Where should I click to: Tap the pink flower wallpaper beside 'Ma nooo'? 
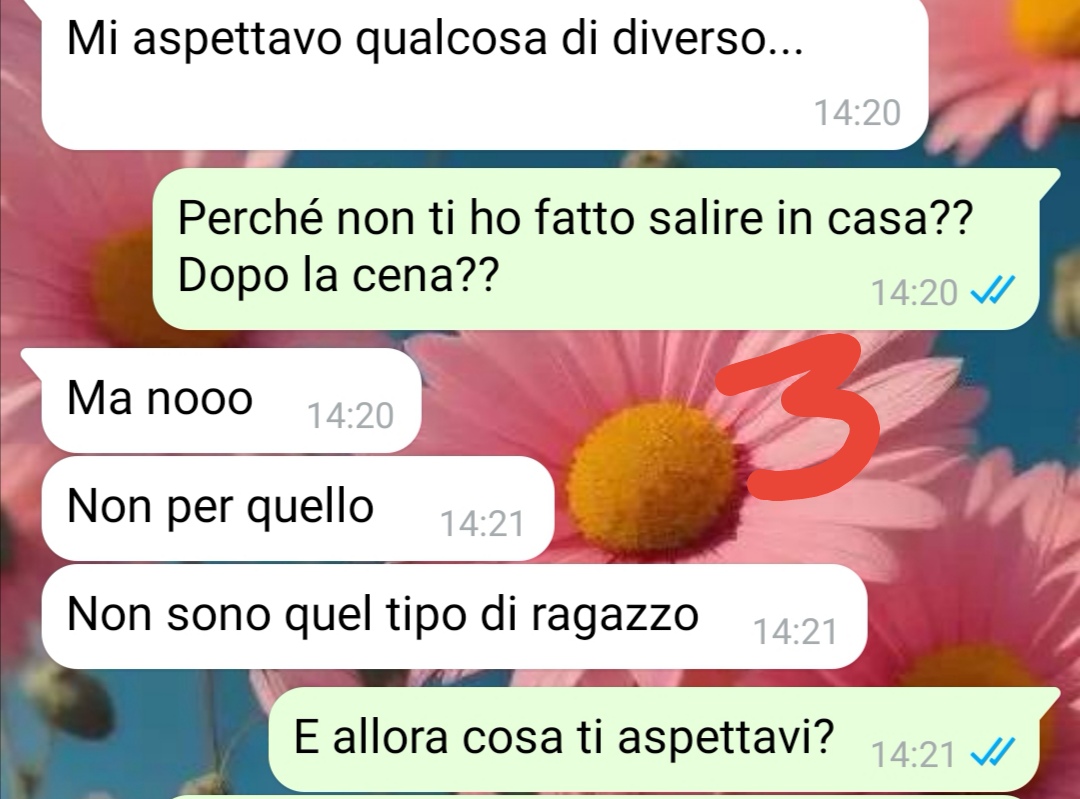click(x=496, y=393)
